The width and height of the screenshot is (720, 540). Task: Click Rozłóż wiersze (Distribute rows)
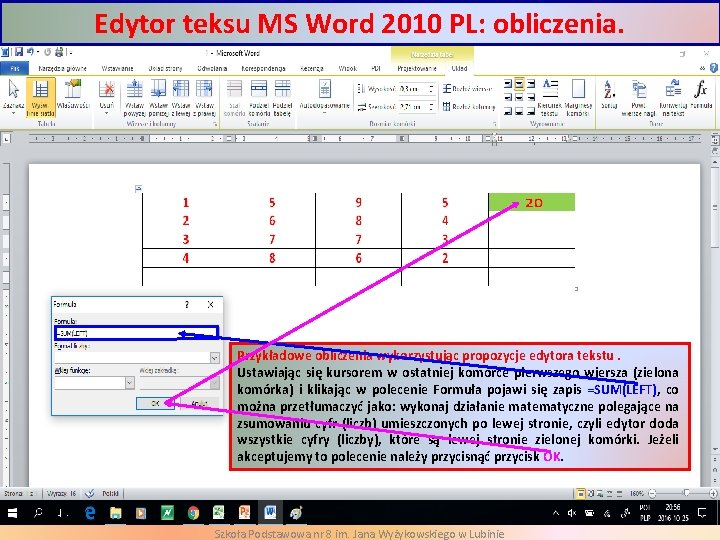pyautogui.click(x=467, y=89)
